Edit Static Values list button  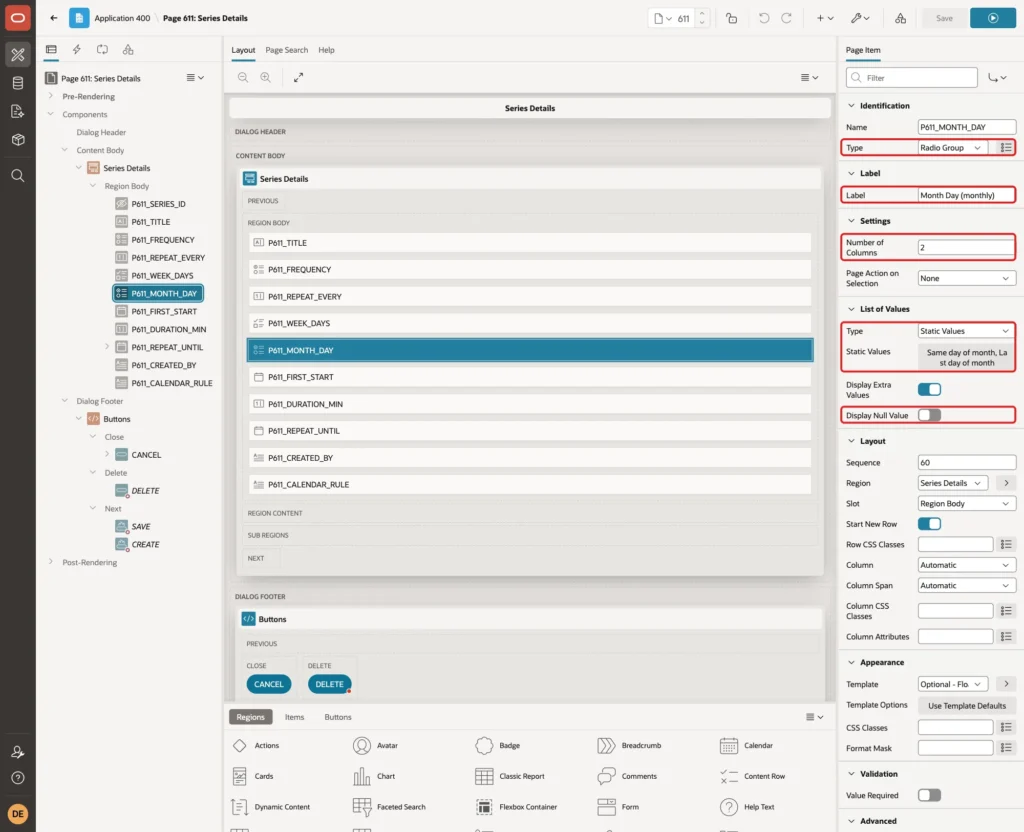tap(967, 357)
